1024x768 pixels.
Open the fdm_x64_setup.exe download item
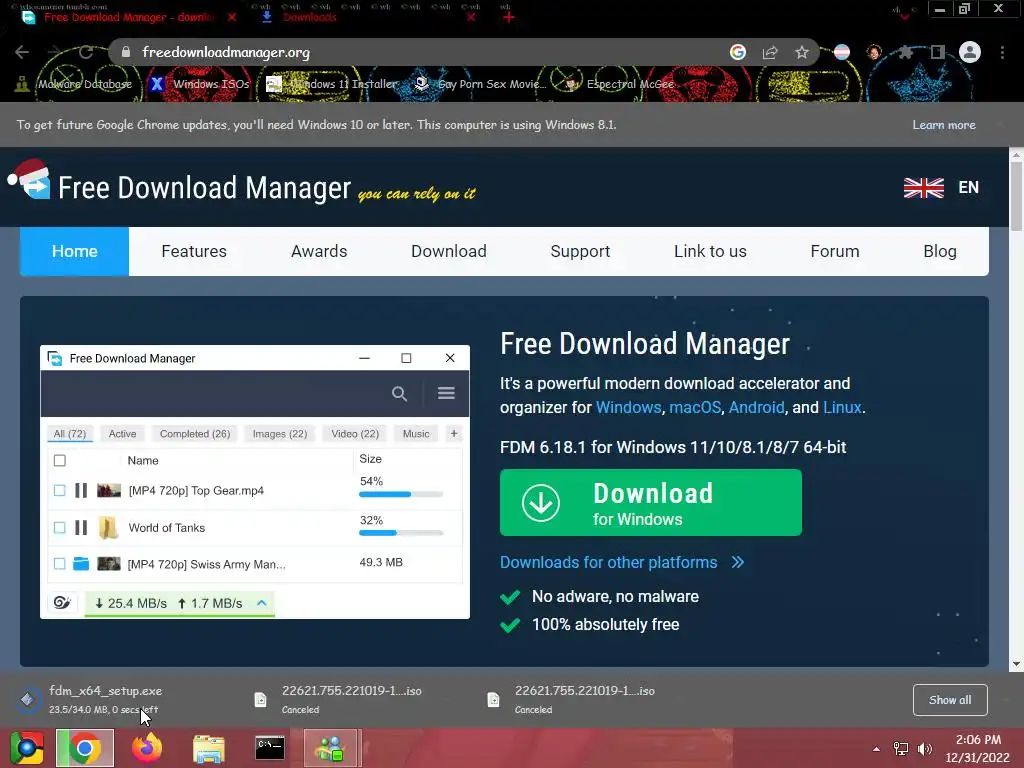coord(104,699)
